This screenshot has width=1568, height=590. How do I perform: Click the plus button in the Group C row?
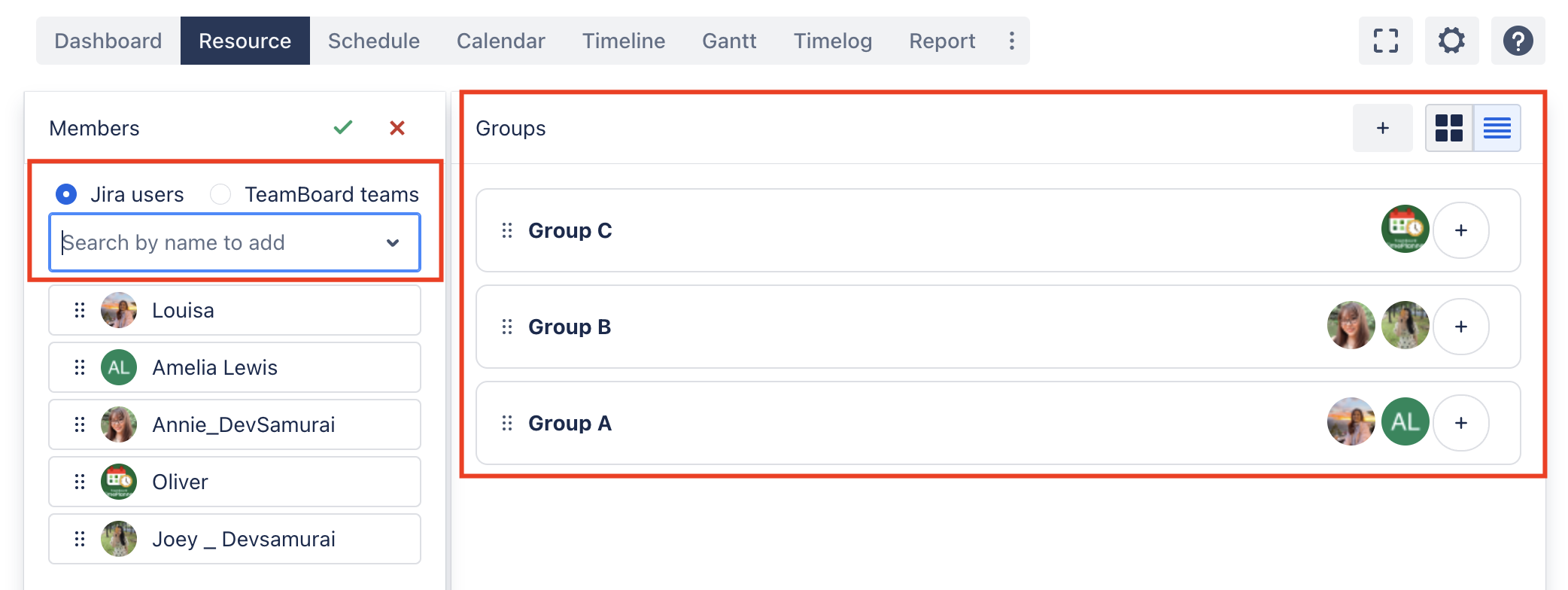click(x=1460, y=230)
